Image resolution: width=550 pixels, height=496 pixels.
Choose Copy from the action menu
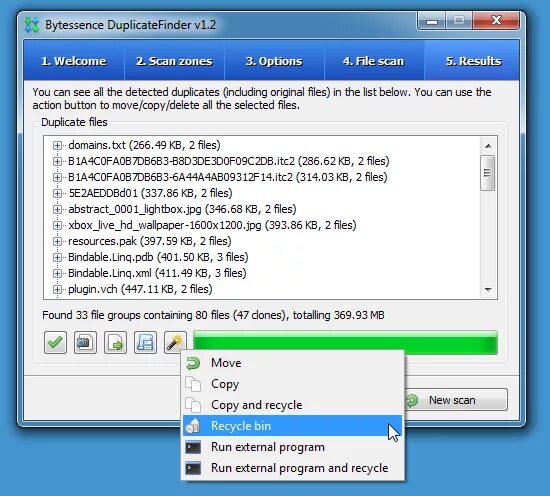pyautogui.click(x=293, y=384)
